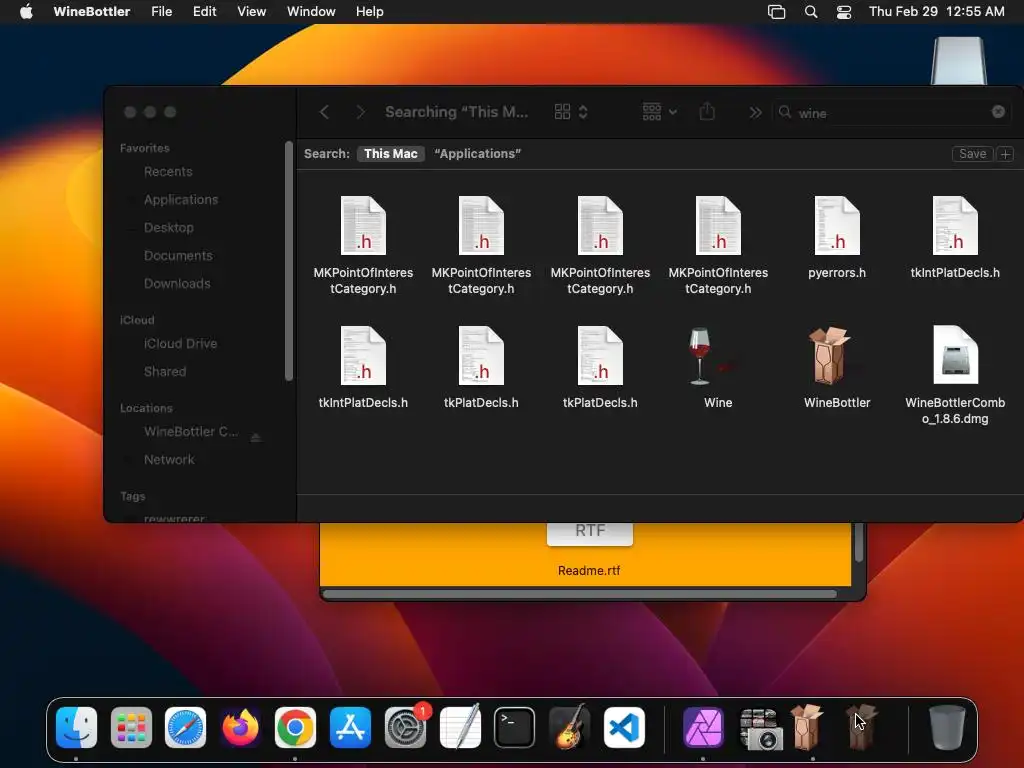The width and height of the screenshot is (1024, 768).
Task: Set search scope to "Applications"
Action: pyautogui.click(x=477, y=153)
